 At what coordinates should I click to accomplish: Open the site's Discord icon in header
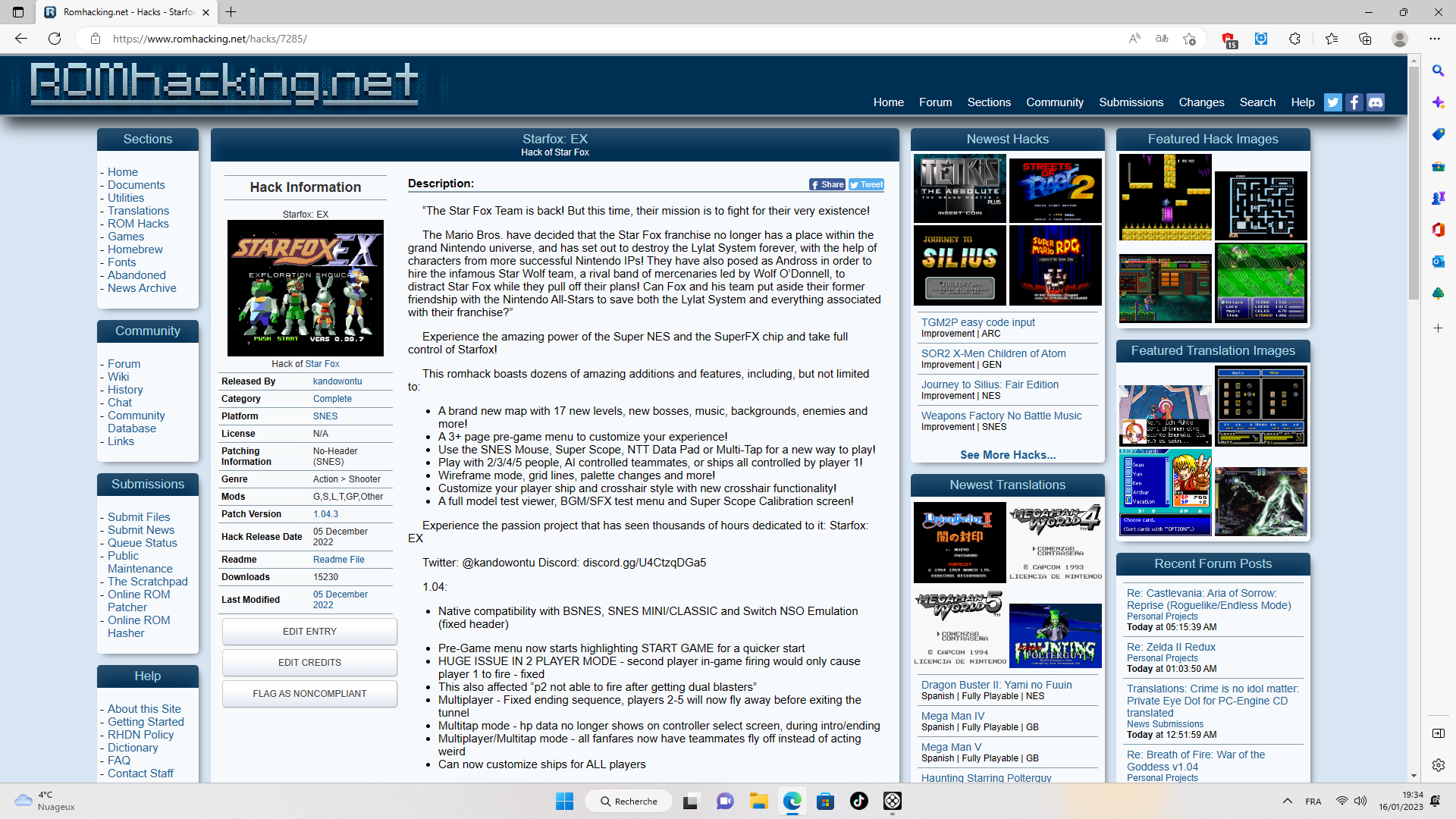[x=1375, y=102]
